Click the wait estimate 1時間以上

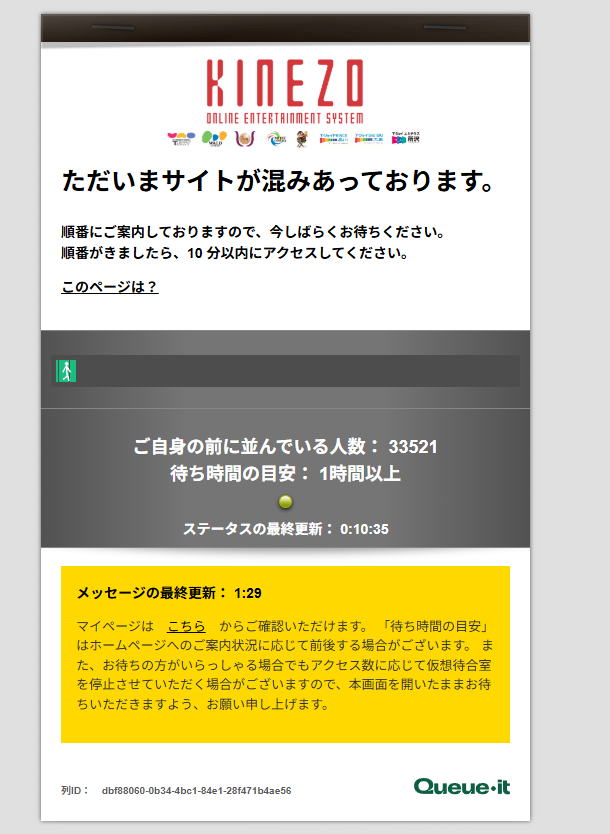click(x=360, y=473)
